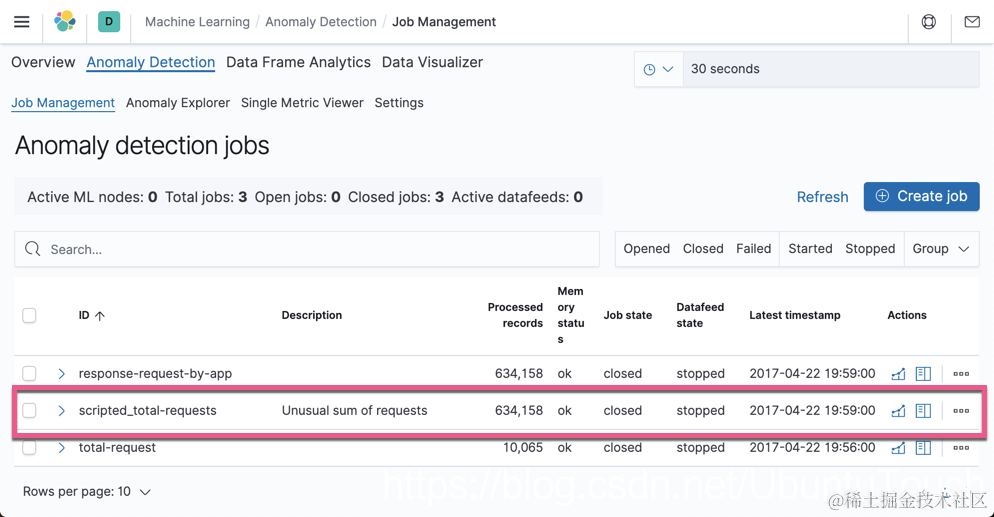Open the Rows per page dropdown
The height and width of the screenshot is (517, 994).
[87, 492]
